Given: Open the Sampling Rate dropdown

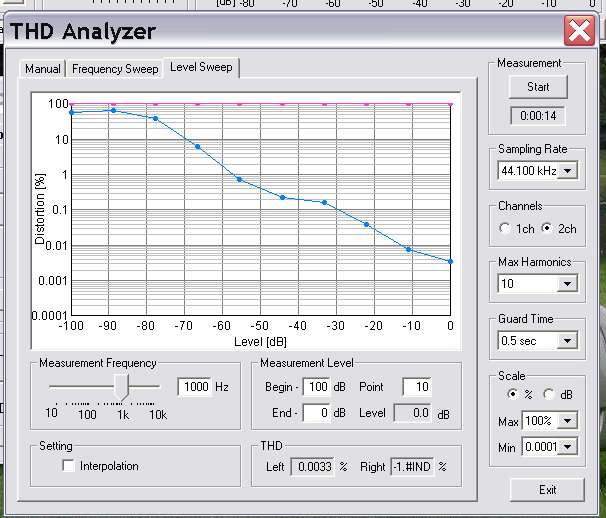Looking at the screenshot, I should [x=567, y=170].
